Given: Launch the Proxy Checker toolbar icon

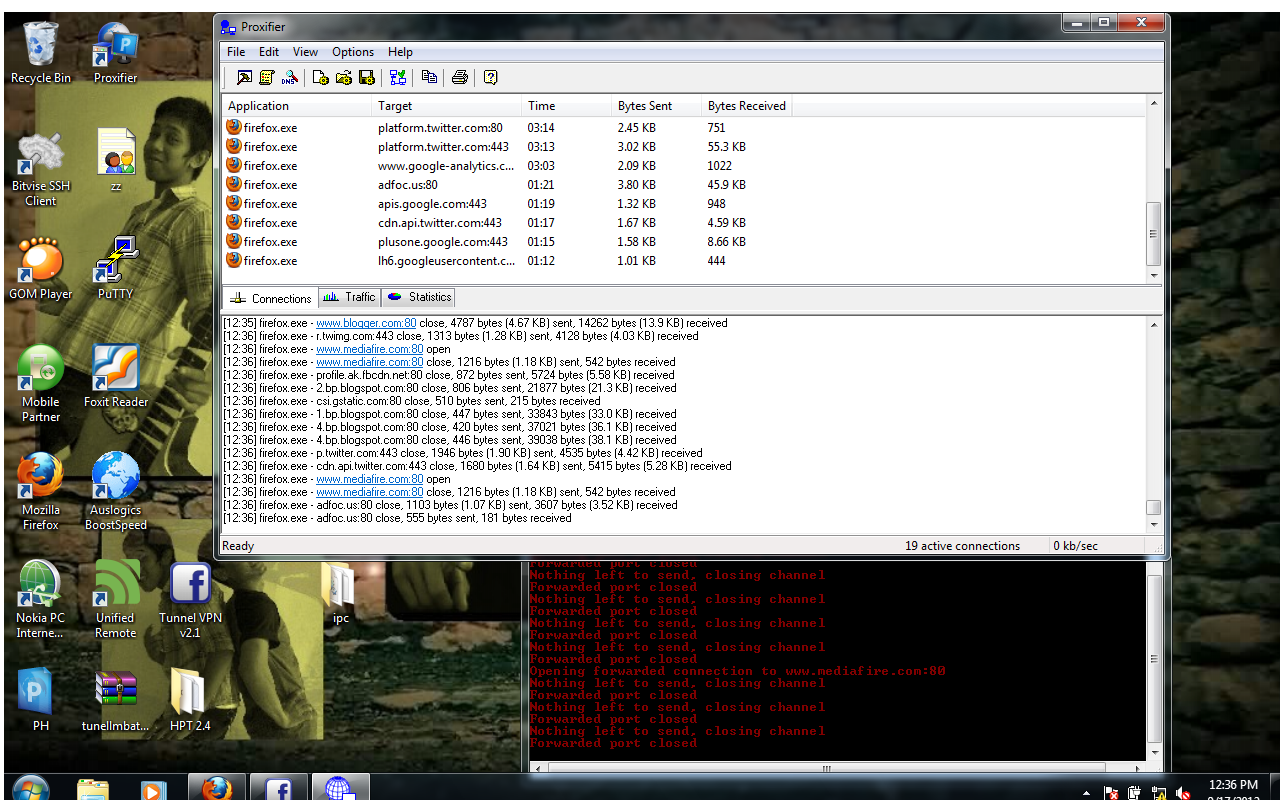Looking at the screenshot, I should [x=398, y=77].
